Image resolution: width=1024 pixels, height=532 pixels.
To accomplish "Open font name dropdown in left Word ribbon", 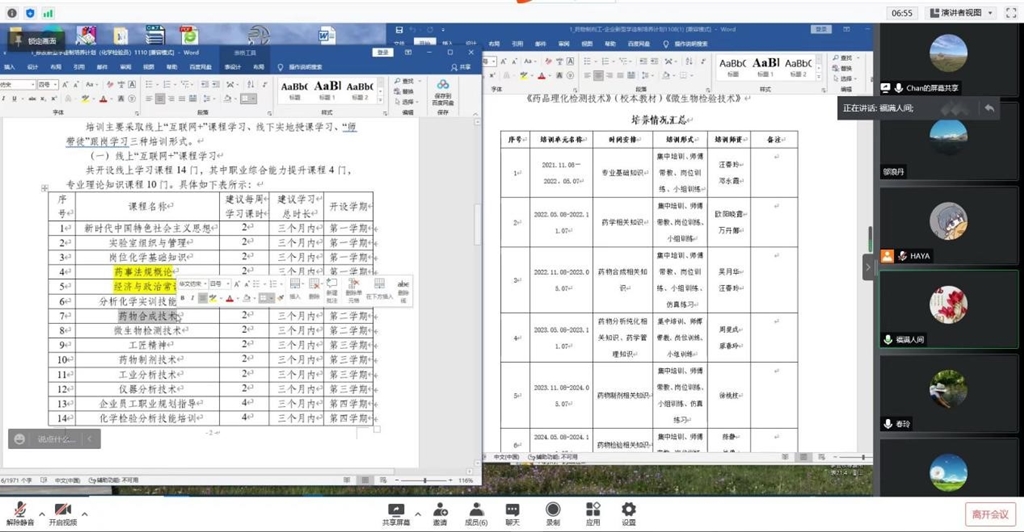I will (33, 85).
